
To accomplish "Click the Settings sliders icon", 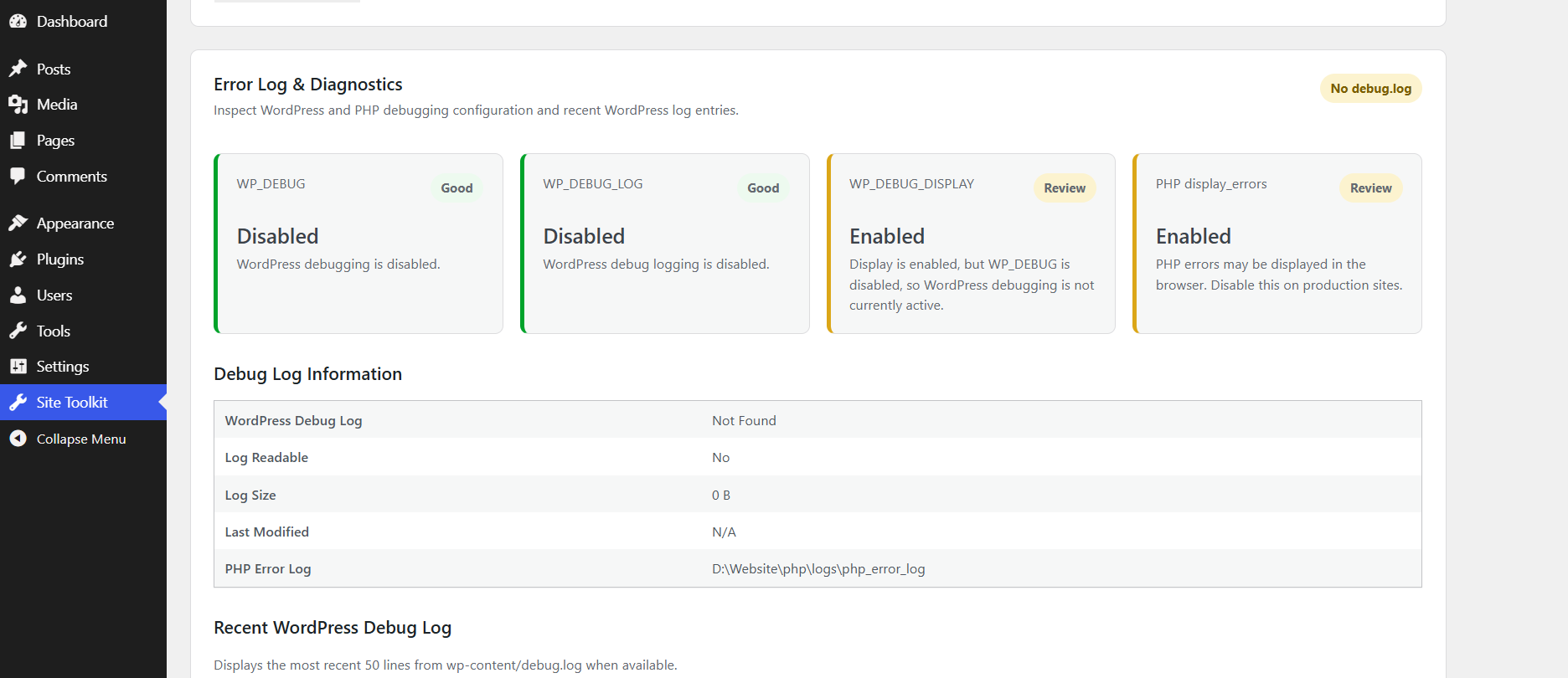I will coord(18,367).
